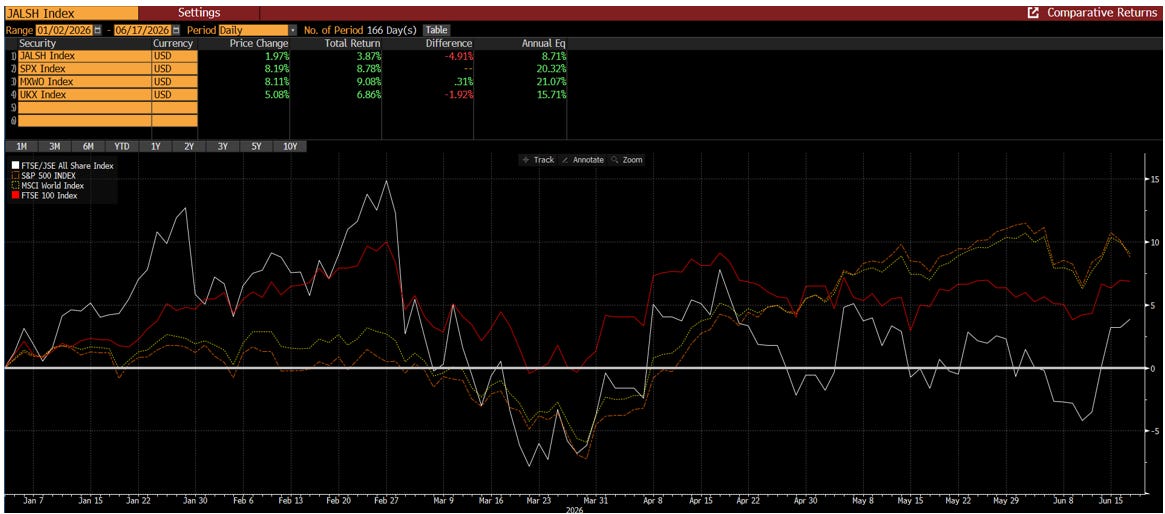1165x514 pixels.
Task: Select the JALSH Index security row
Action: (83, 56)
